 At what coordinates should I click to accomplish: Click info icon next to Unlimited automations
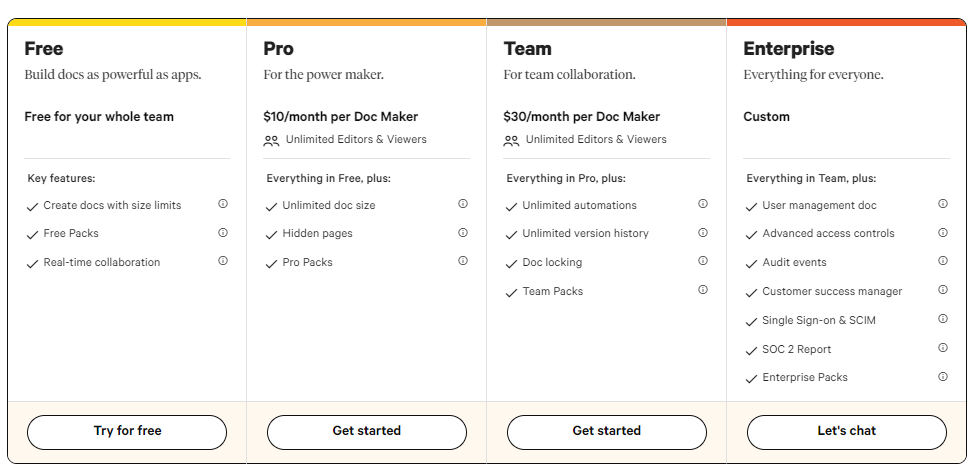(703, 203)
